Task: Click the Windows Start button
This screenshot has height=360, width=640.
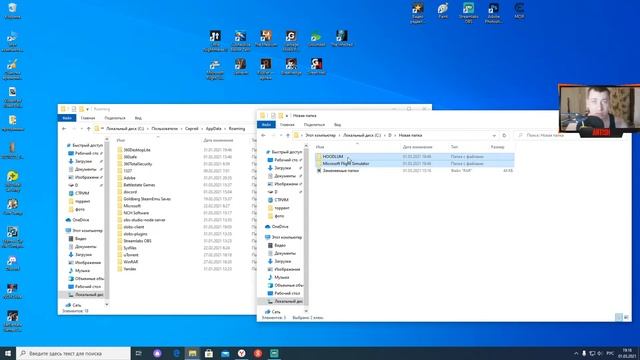Action: click(8, 353)
